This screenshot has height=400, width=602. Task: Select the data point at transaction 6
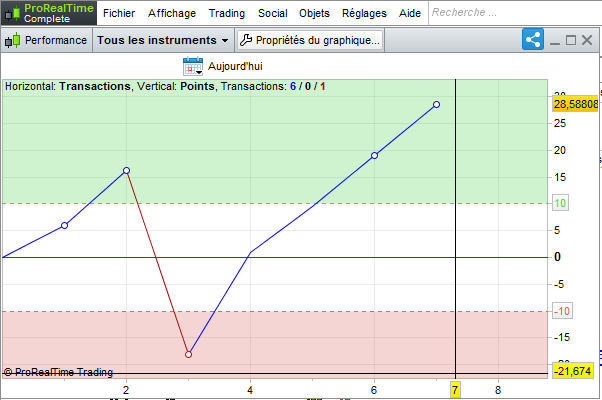click(x=374, y=155)
